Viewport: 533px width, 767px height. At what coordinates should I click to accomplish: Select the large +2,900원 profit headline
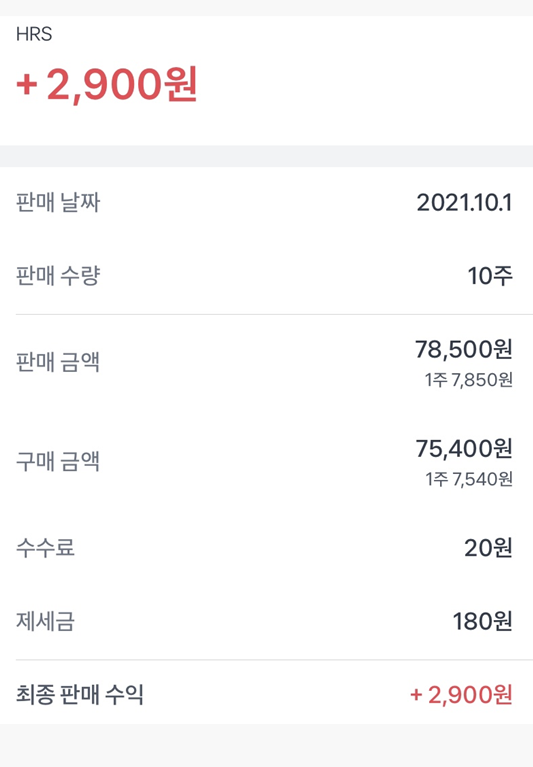(x=107, y=85)
